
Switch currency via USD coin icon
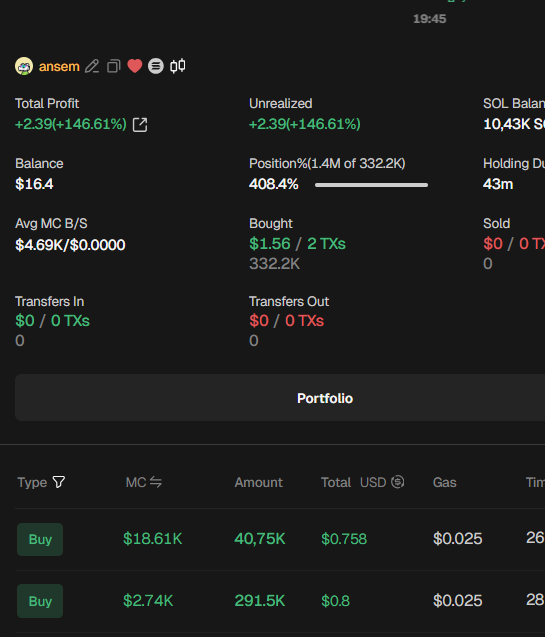(x=398, y=482)
